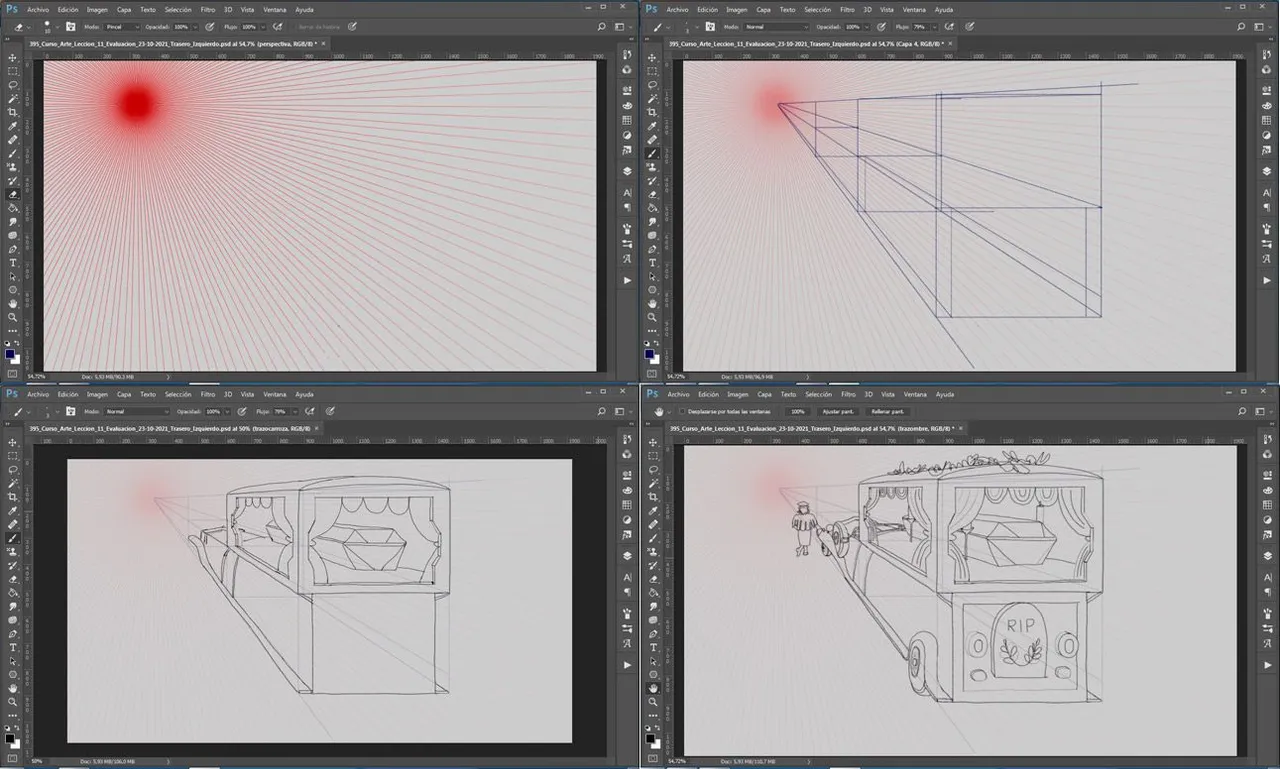This screenshot has width=1280, height=769.
Task: Select the Zoom tool in trazocarroza window
Action: (13, 702)
